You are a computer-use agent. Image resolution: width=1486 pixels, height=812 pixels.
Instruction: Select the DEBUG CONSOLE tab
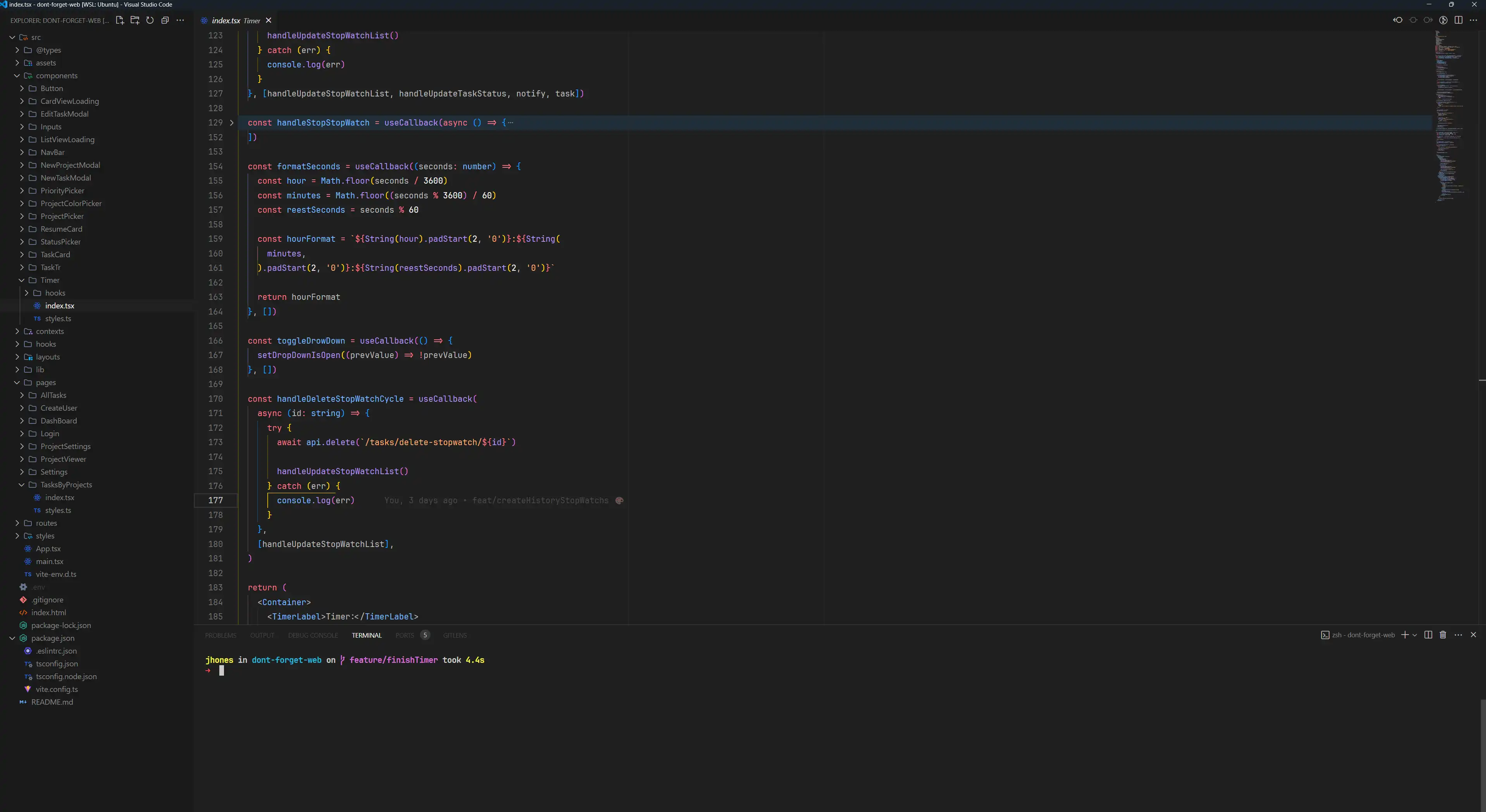point(313,635)
